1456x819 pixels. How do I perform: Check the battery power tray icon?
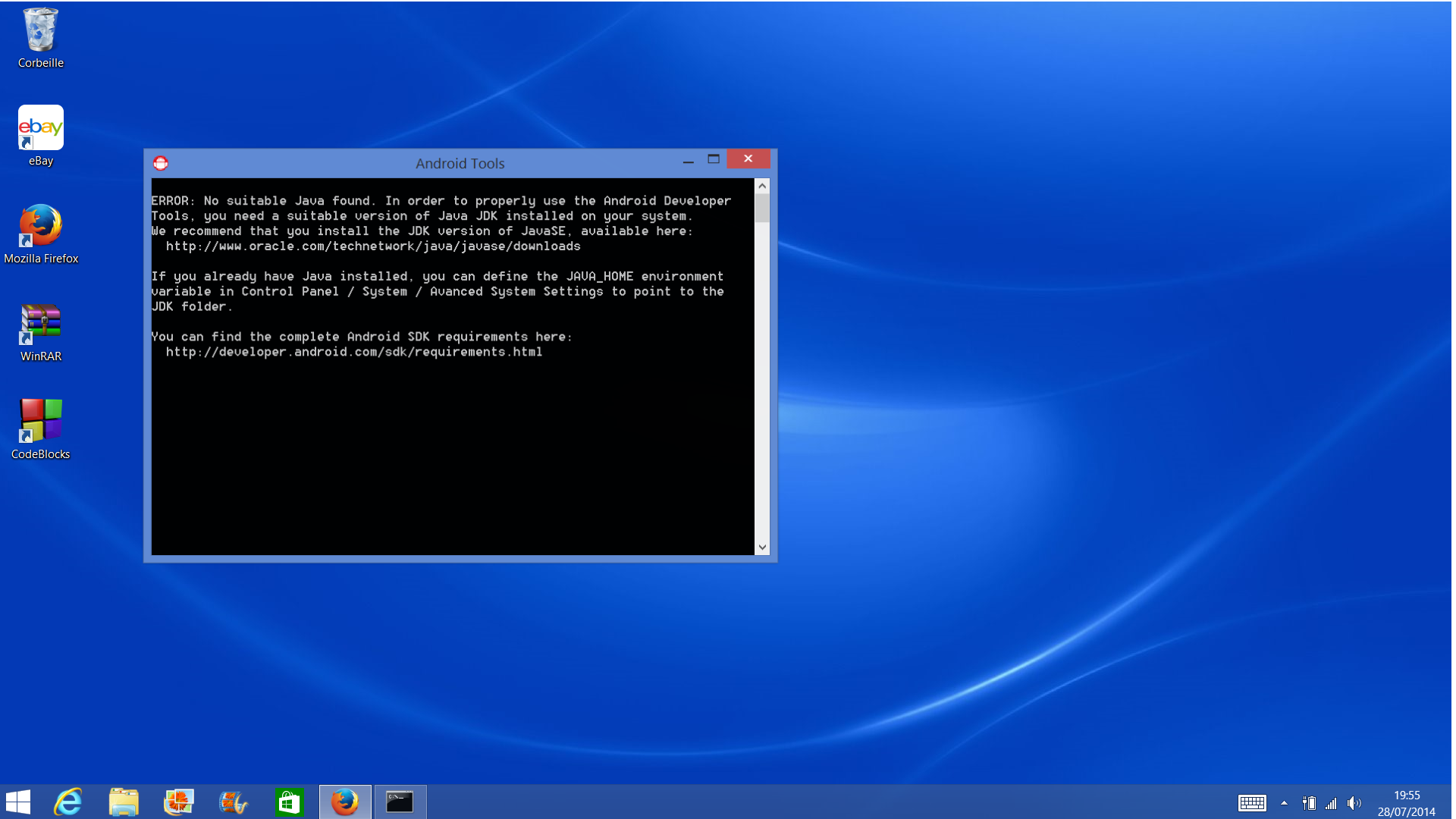(x=1309, y=803)
